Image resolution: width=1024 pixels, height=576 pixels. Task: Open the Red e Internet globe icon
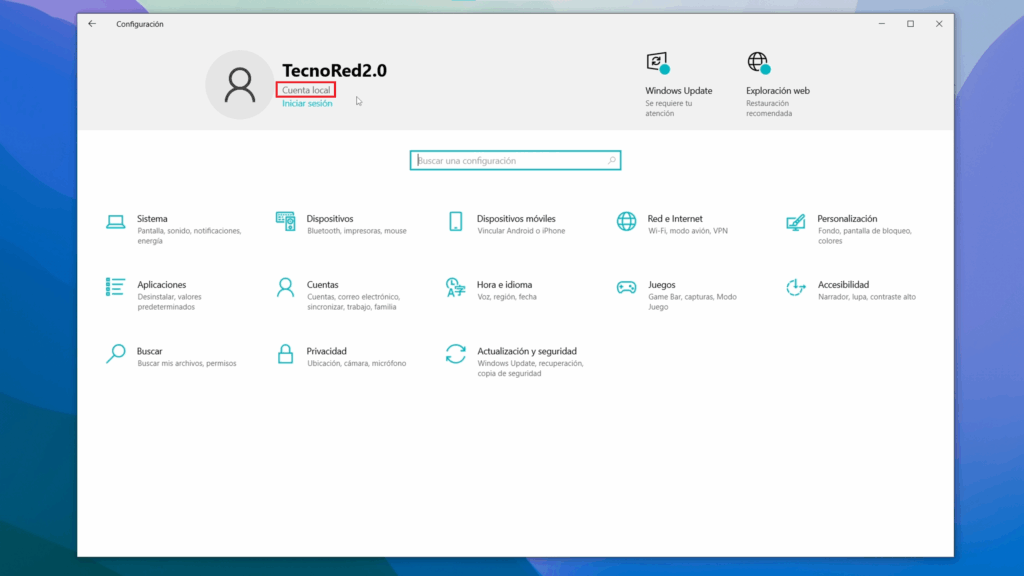626,222
